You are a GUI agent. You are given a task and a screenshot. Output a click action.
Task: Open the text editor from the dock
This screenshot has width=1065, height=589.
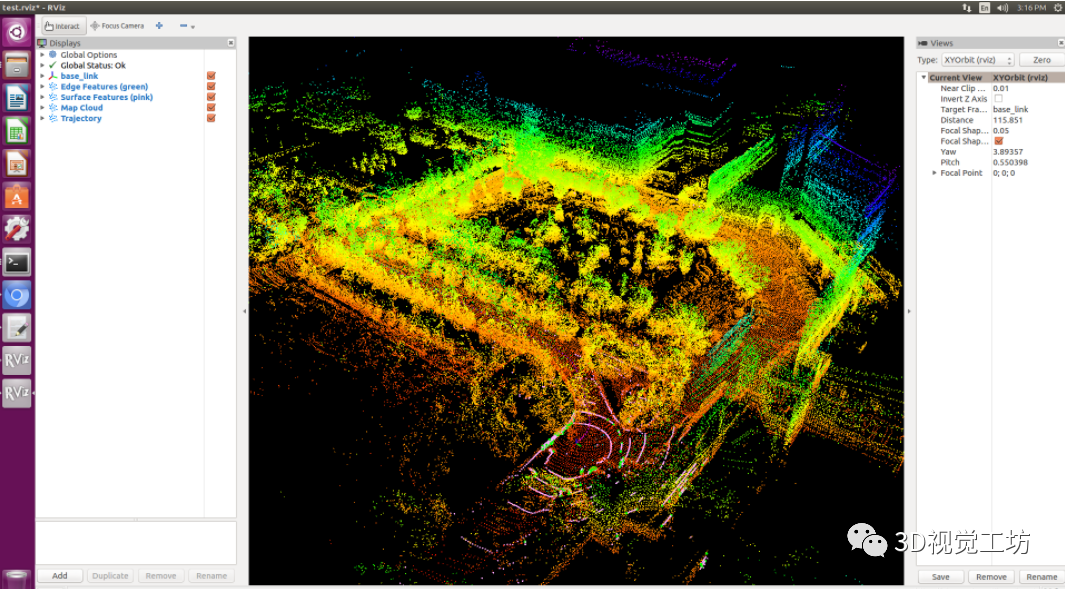(x=16, y=328)
